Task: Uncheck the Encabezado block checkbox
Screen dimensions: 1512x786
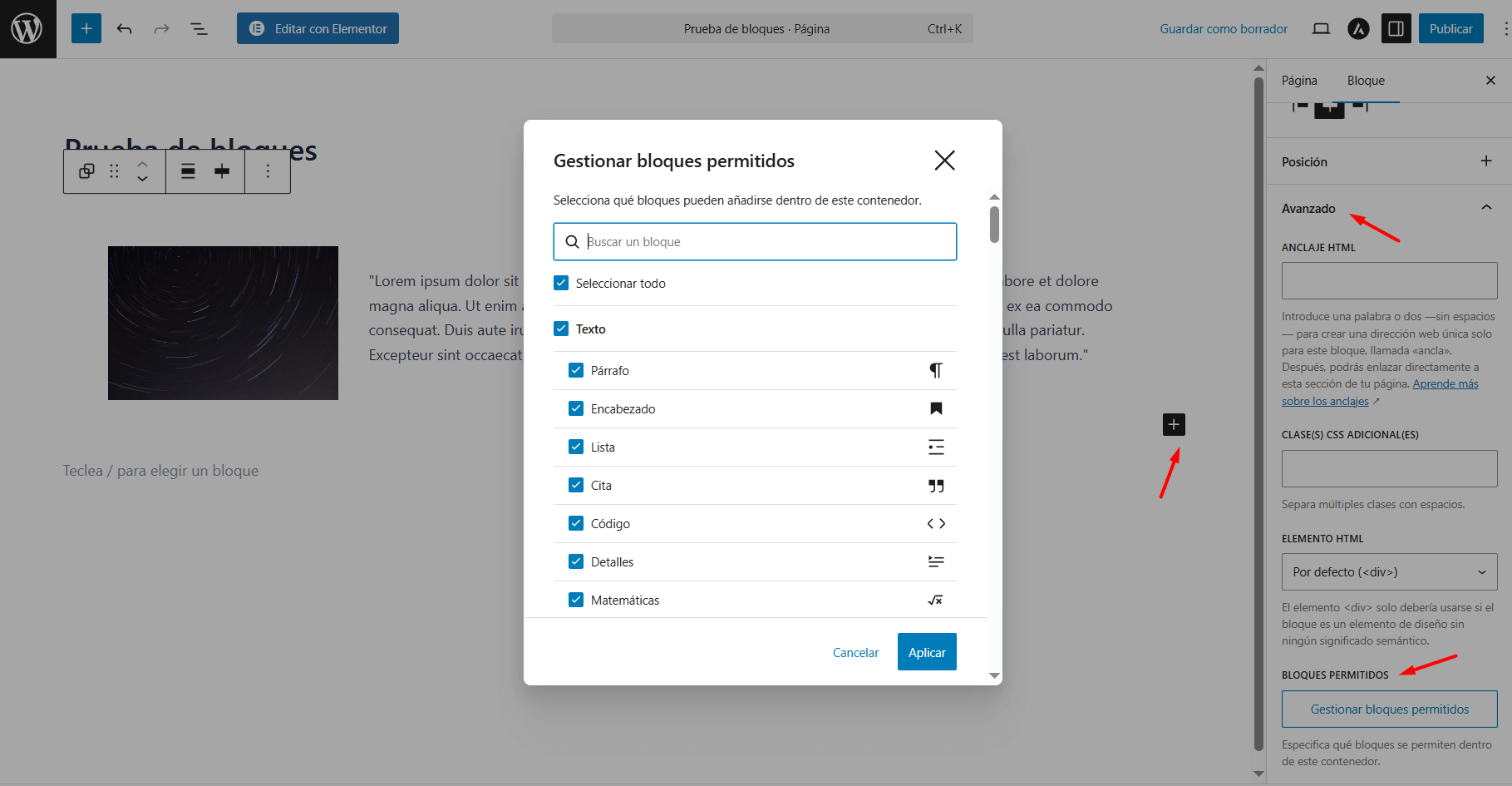Action: 576,409
